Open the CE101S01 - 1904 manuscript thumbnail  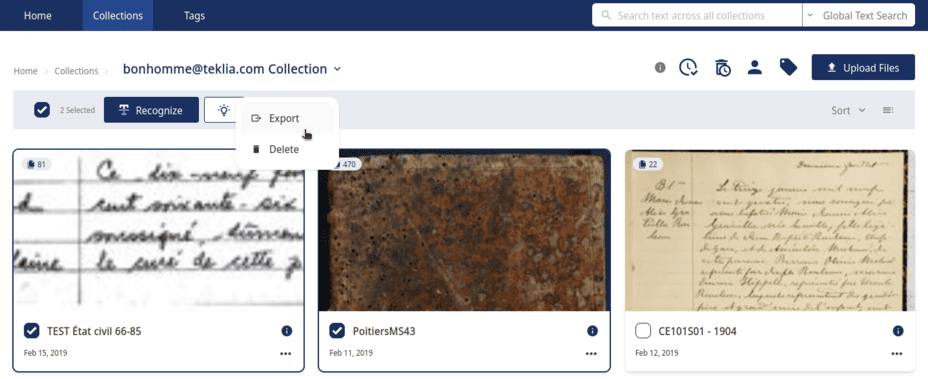[769, 230]
